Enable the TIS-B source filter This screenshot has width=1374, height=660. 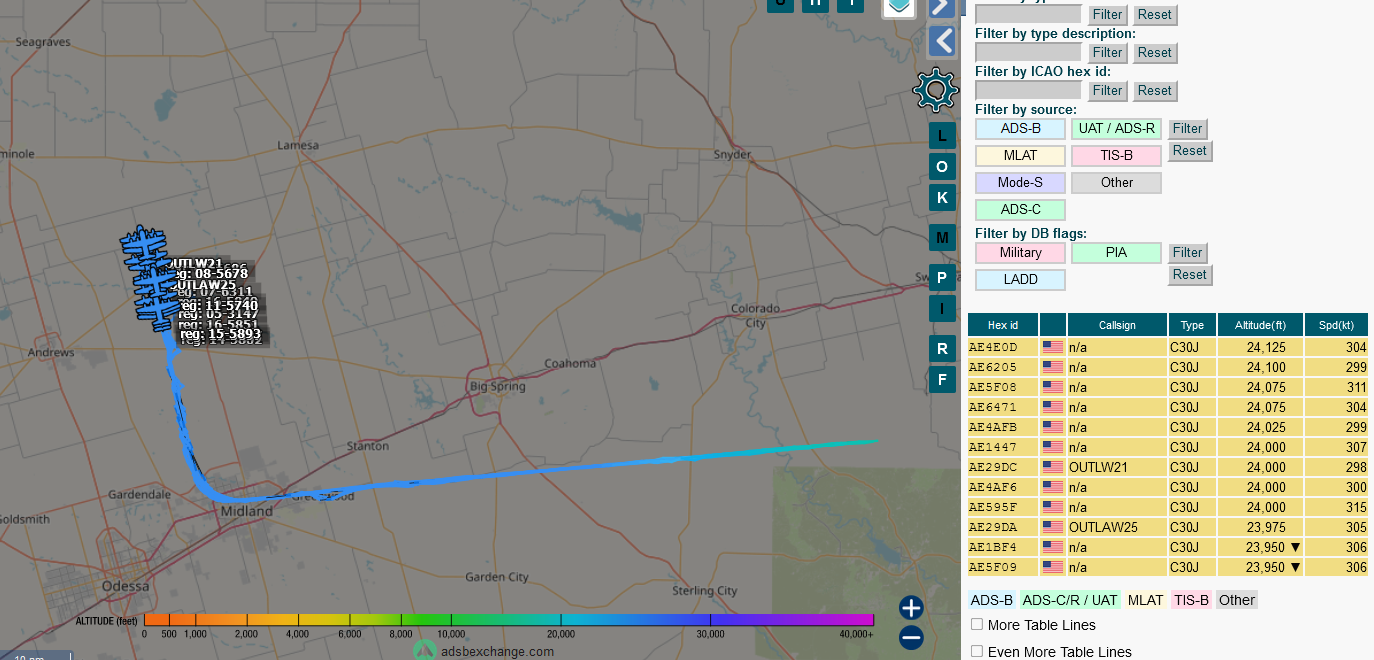pos(1116,156)
